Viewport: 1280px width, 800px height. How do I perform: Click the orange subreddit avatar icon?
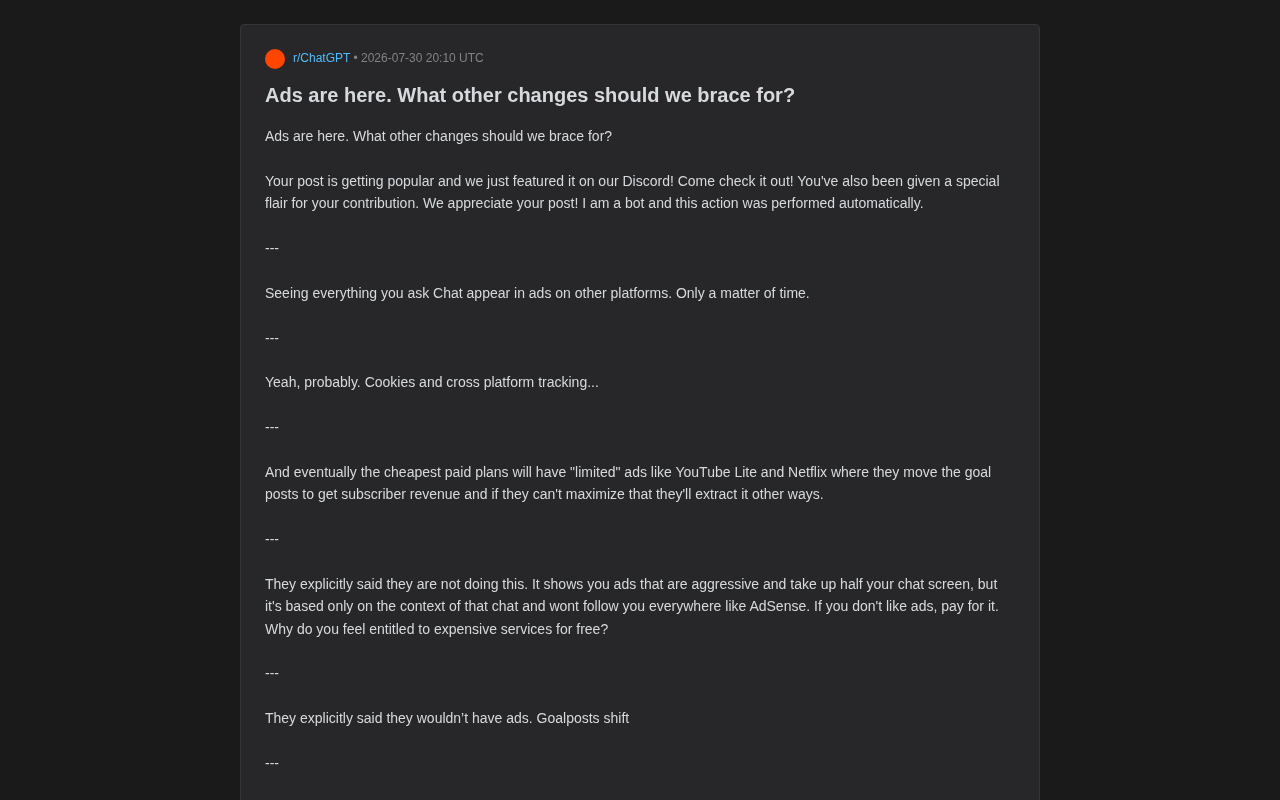pos(275,59)
